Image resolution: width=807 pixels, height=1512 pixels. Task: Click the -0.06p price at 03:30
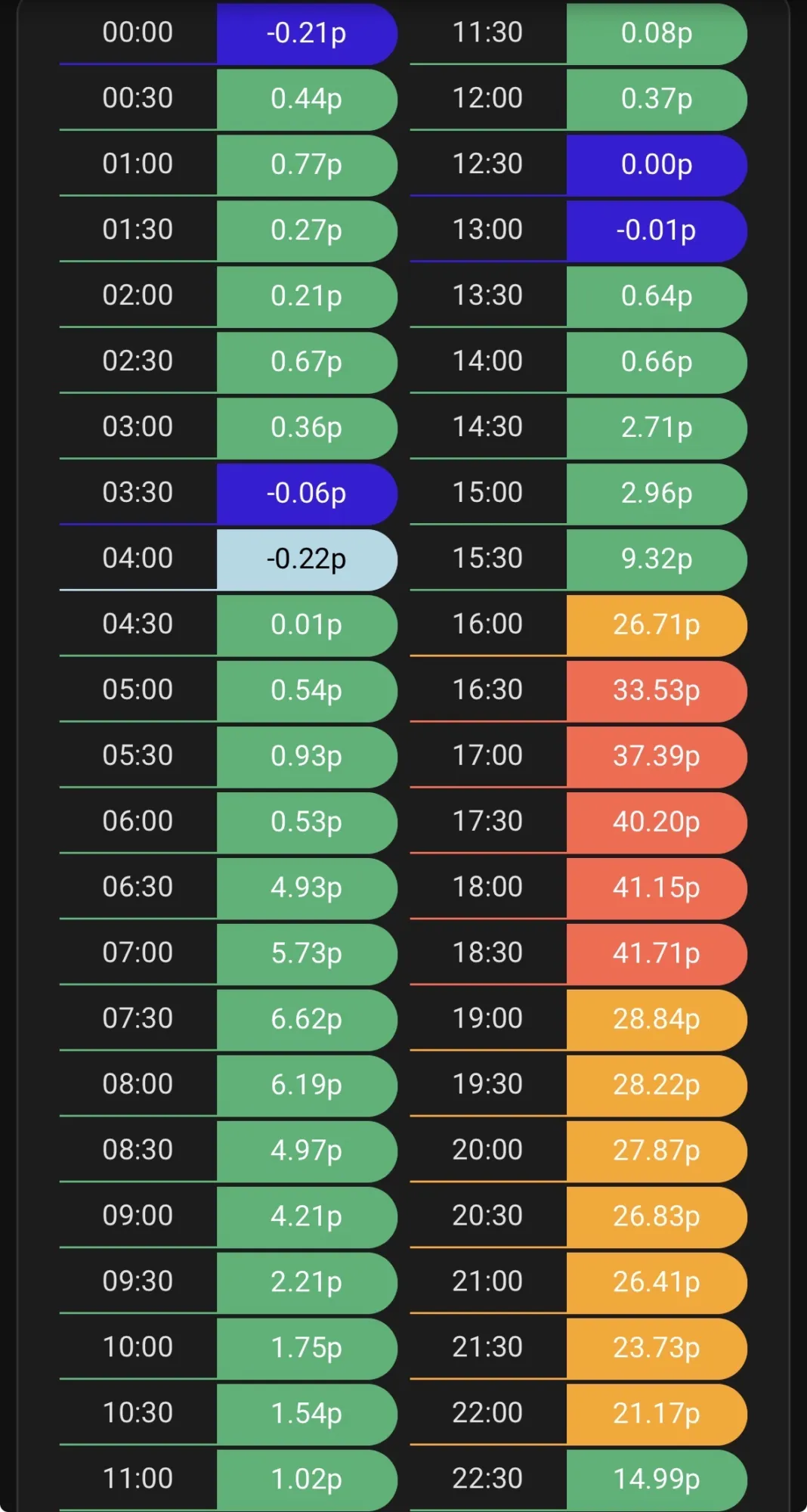coord(306,494)
